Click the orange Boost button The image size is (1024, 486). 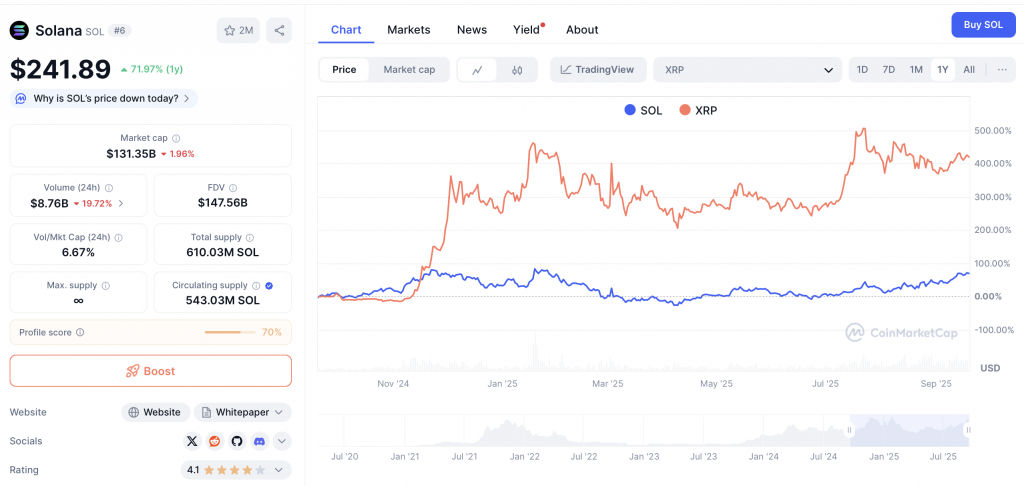click(151, 371)
